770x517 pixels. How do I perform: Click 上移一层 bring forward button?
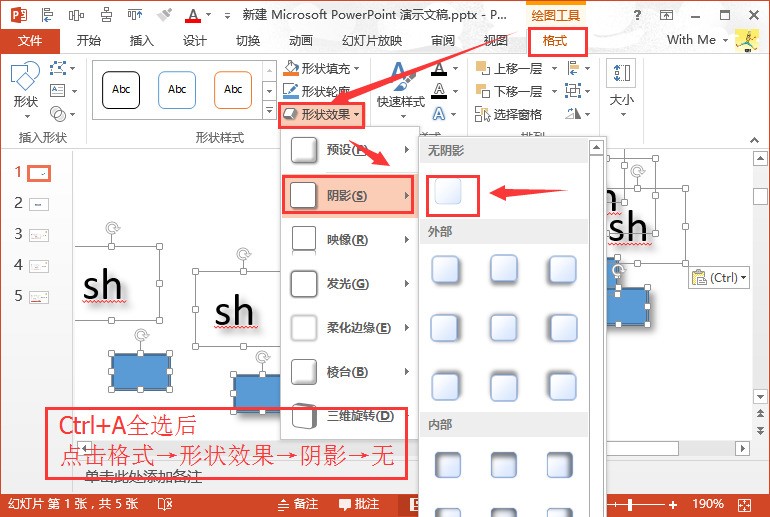tap(509, 68)
